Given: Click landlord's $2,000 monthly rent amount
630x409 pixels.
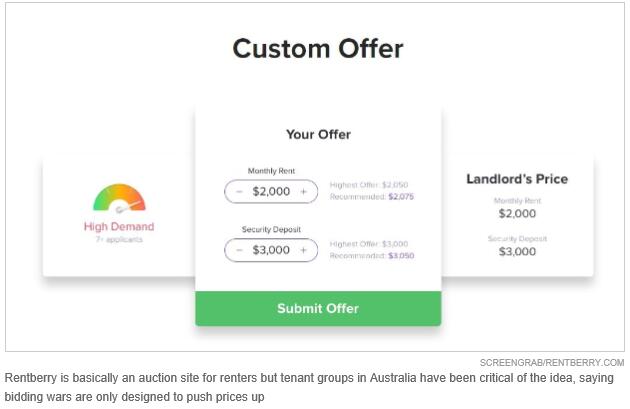Looking at the screenshot, I should [x=517, y=214].
